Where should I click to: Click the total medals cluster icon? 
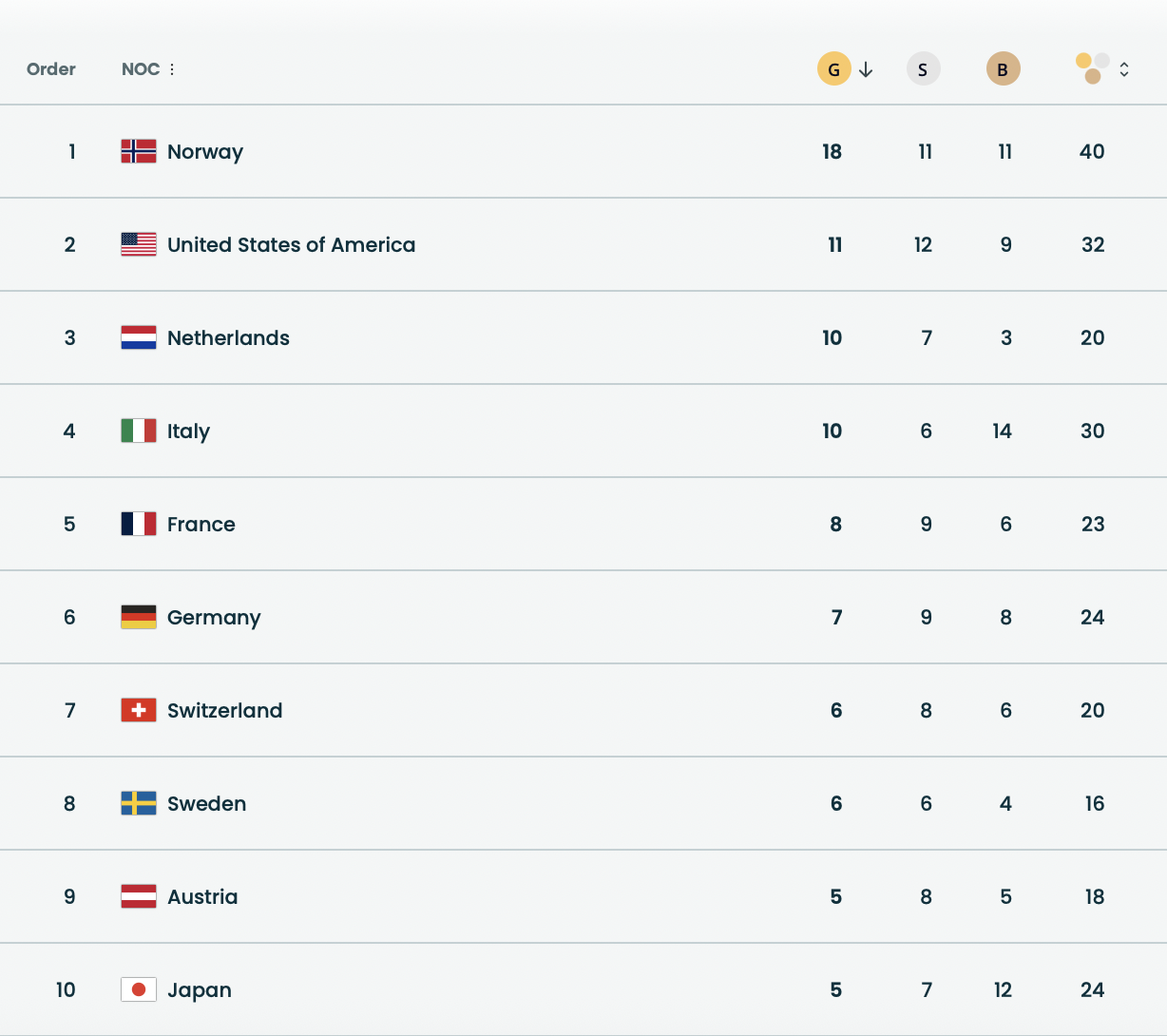(1093, 68)
